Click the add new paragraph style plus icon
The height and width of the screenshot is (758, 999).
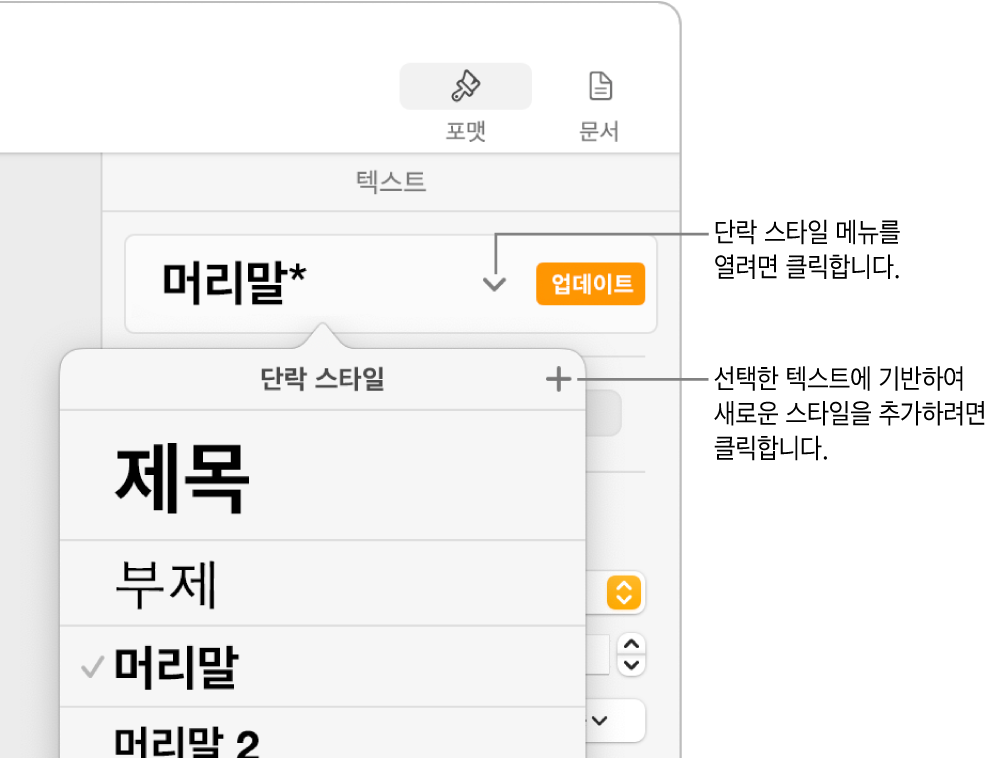558,380
